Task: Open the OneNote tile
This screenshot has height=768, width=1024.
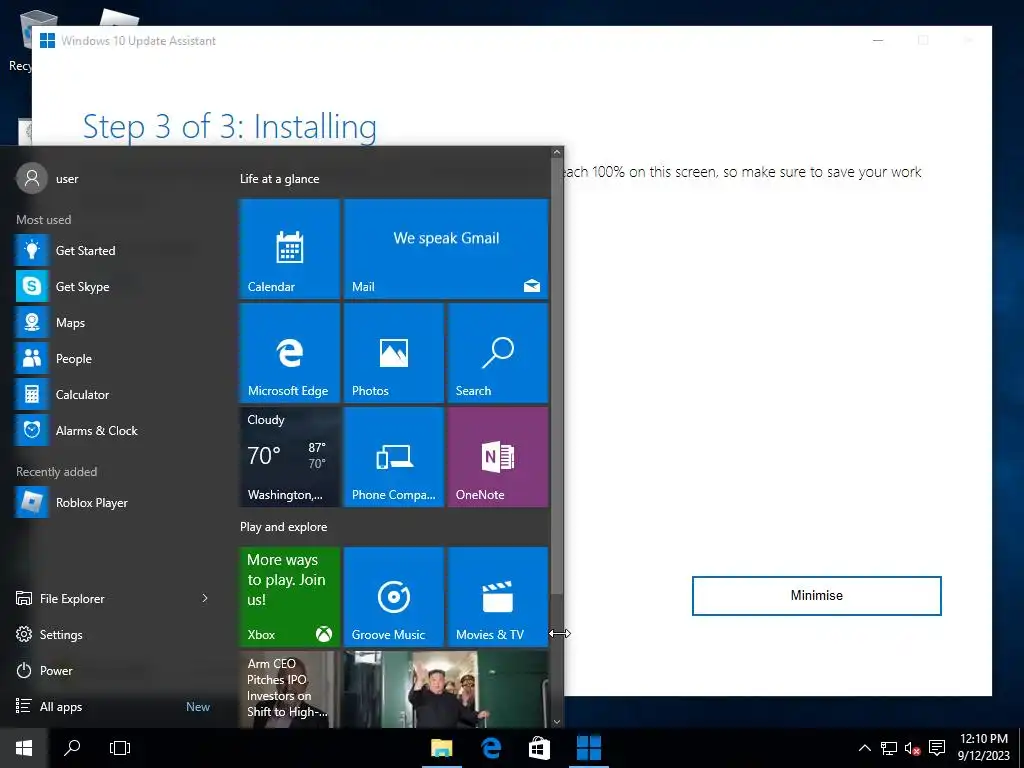Action: (x=498, y=457)
